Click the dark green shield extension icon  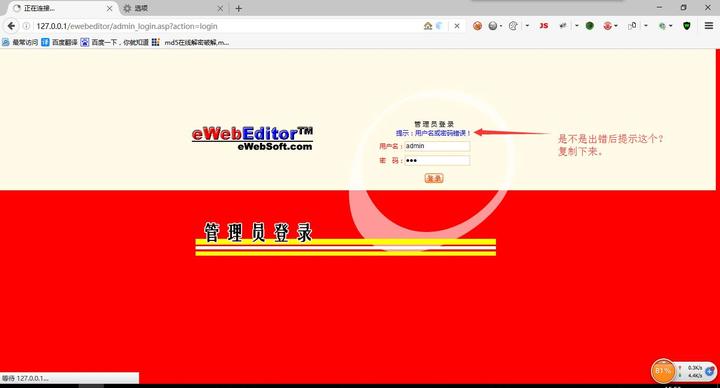[687, 26]
